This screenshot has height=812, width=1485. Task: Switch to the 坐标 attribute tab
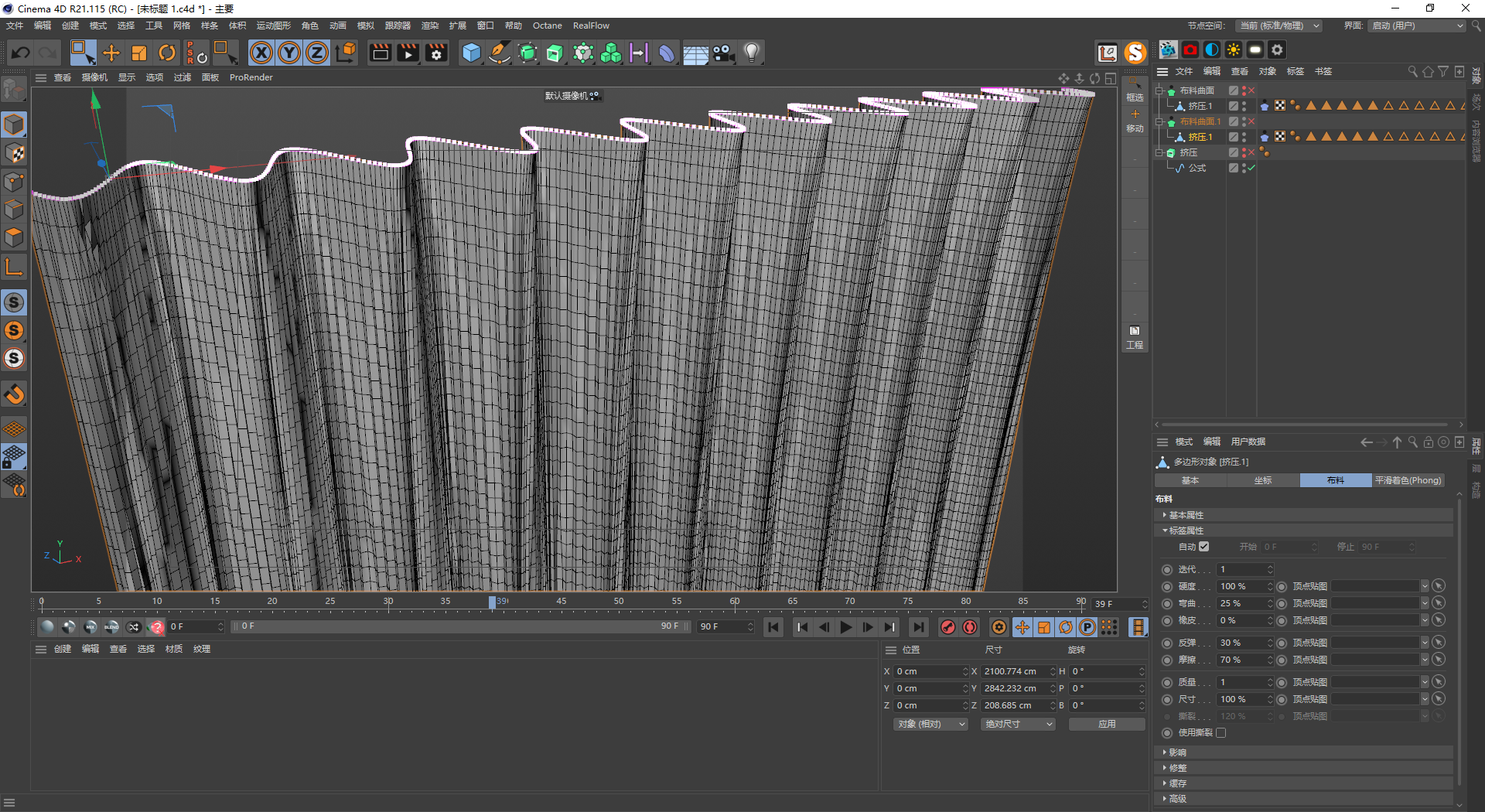[x=1263, y=480]
